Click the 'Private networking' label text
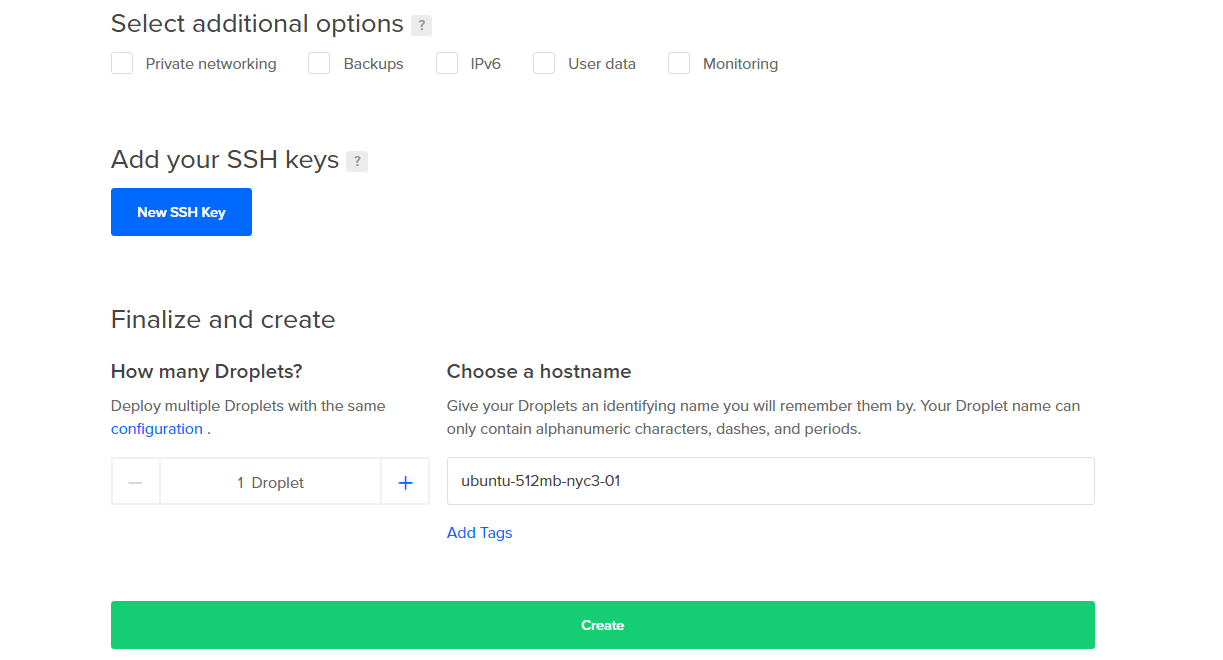Screen dimensions: 1223x660 click(x=211, y=64)
